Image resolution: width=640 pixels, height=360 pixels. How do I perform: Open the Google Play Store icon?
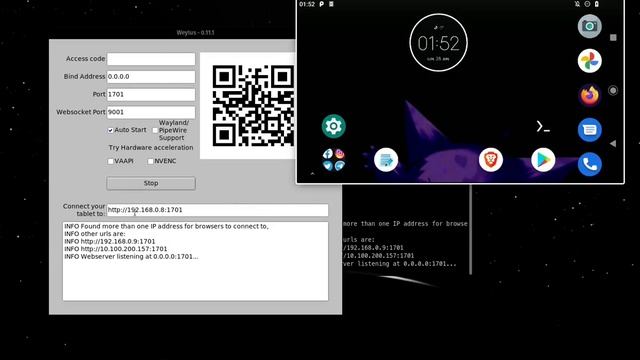(x=543, y=160)
